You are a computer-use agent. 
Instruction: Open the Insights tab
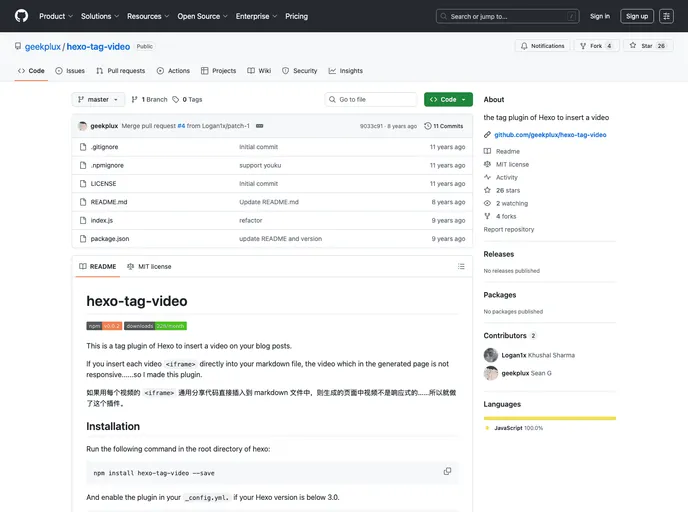[345, 71]
